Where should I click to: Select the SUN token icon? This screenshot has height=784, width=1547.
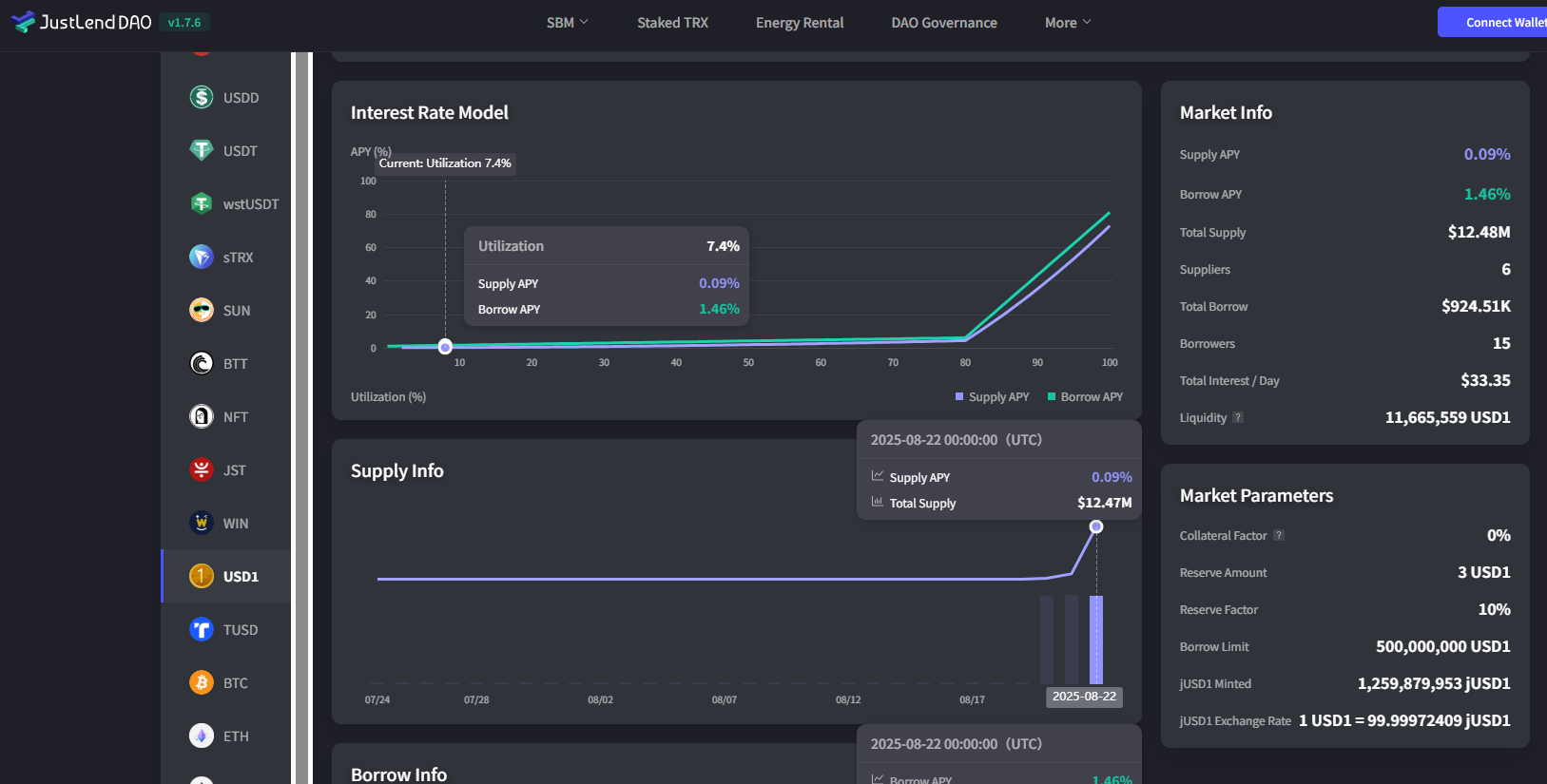[202, 310]
